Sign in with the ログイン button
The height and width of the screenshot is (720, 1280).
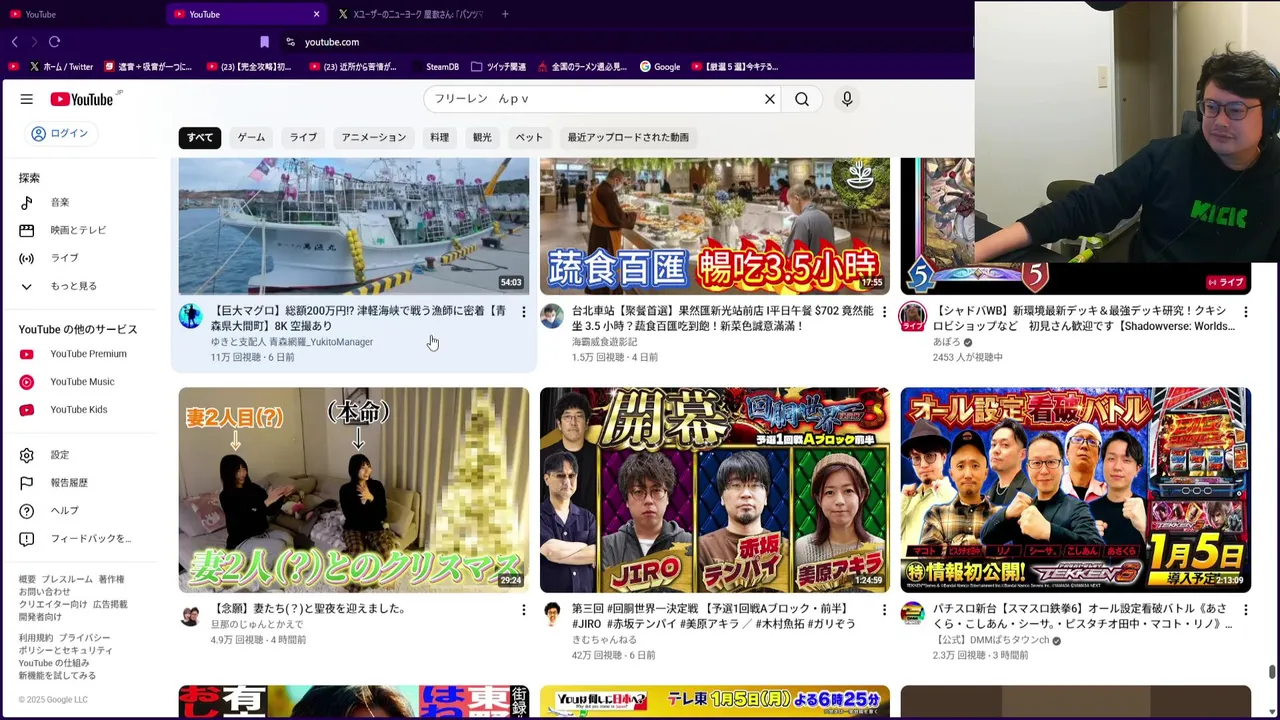pos(60,133)
